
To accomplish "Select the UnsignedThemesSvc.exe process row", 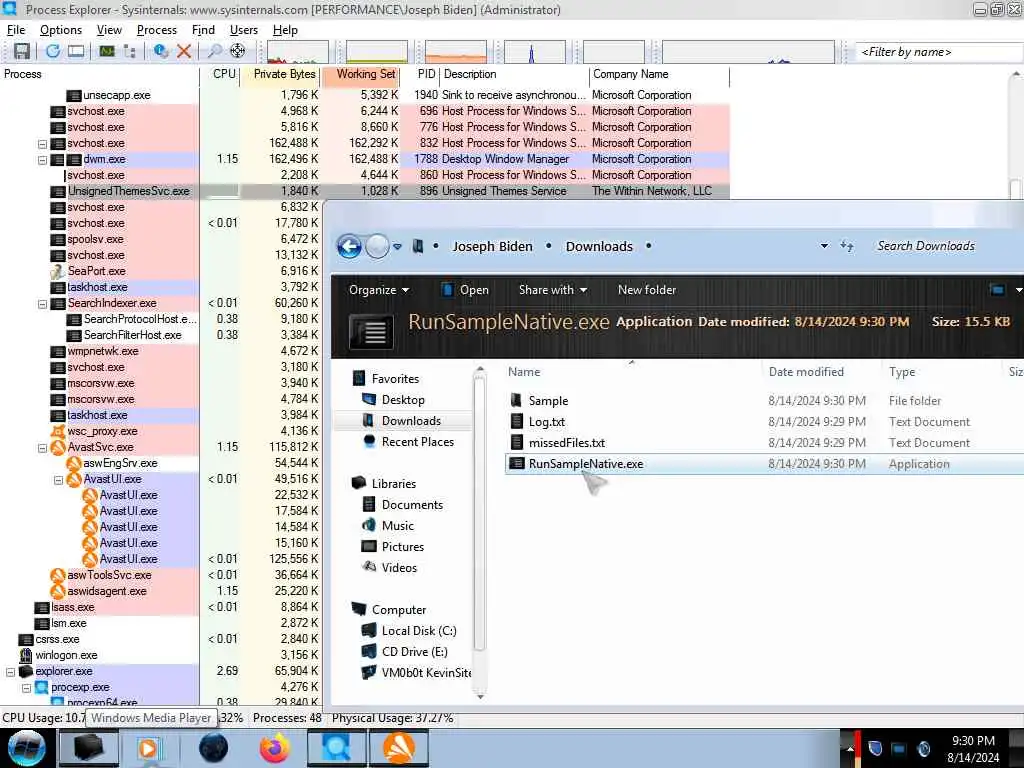I will pyautogui.click(x=364, y=191).
